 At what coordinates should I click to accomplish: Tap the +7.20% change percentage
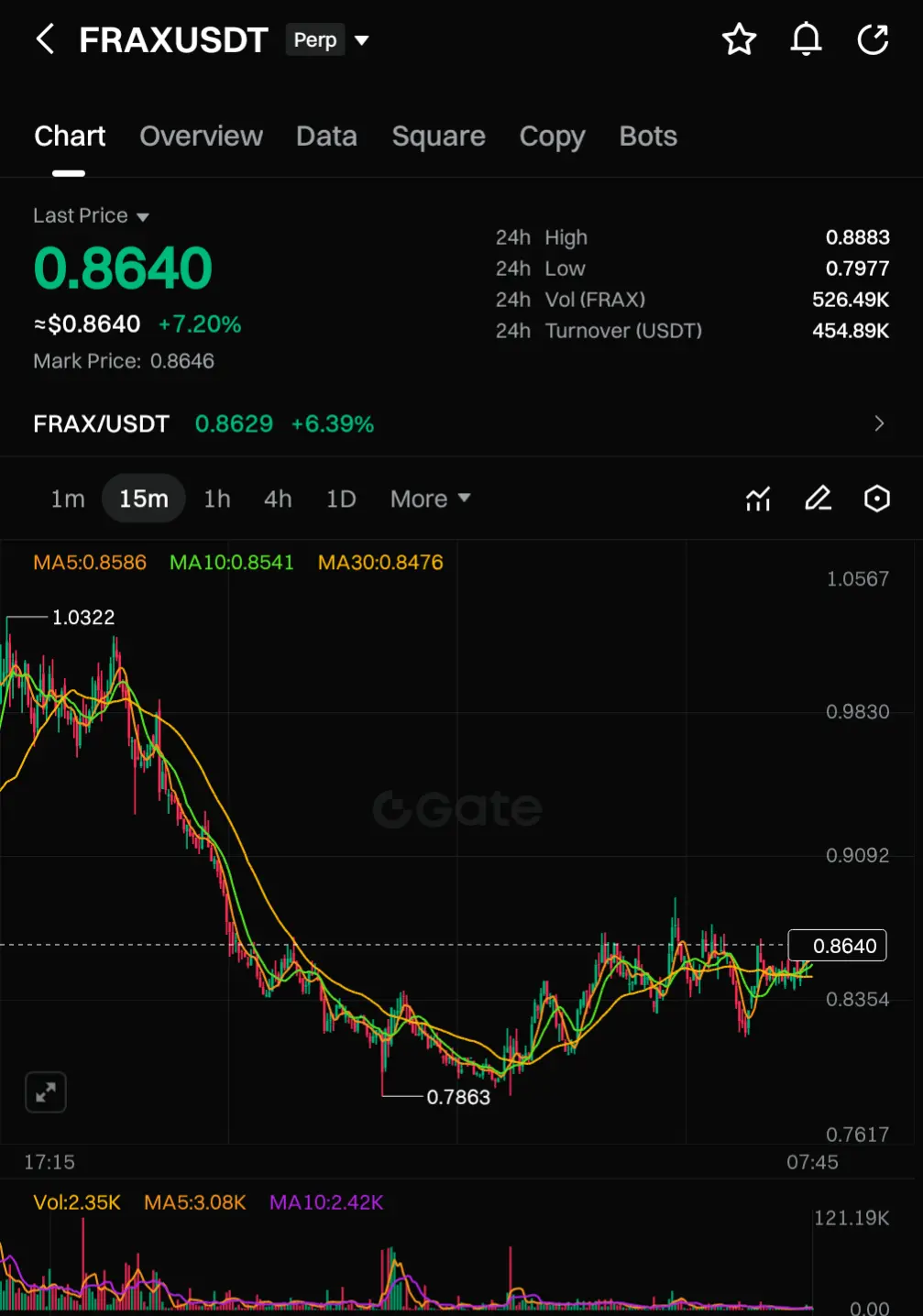pyautogui.click(x=200, y=324)
